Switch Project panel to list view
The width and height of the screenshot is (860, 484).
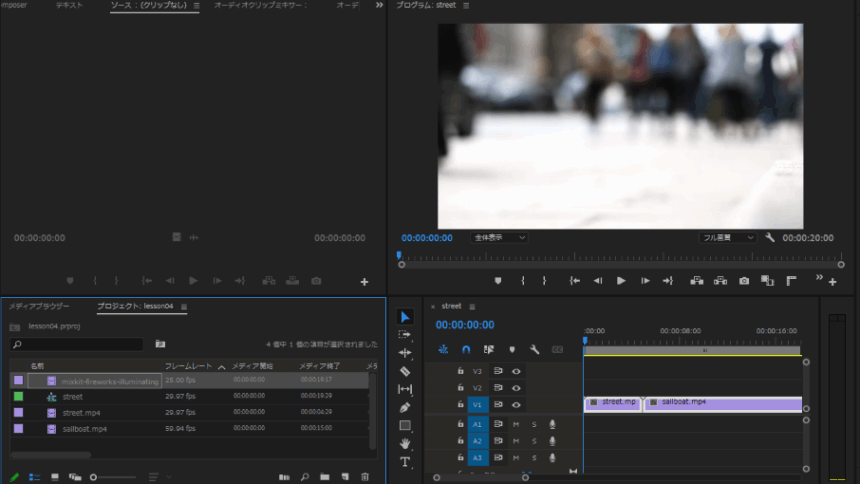[x=34, y=477]
